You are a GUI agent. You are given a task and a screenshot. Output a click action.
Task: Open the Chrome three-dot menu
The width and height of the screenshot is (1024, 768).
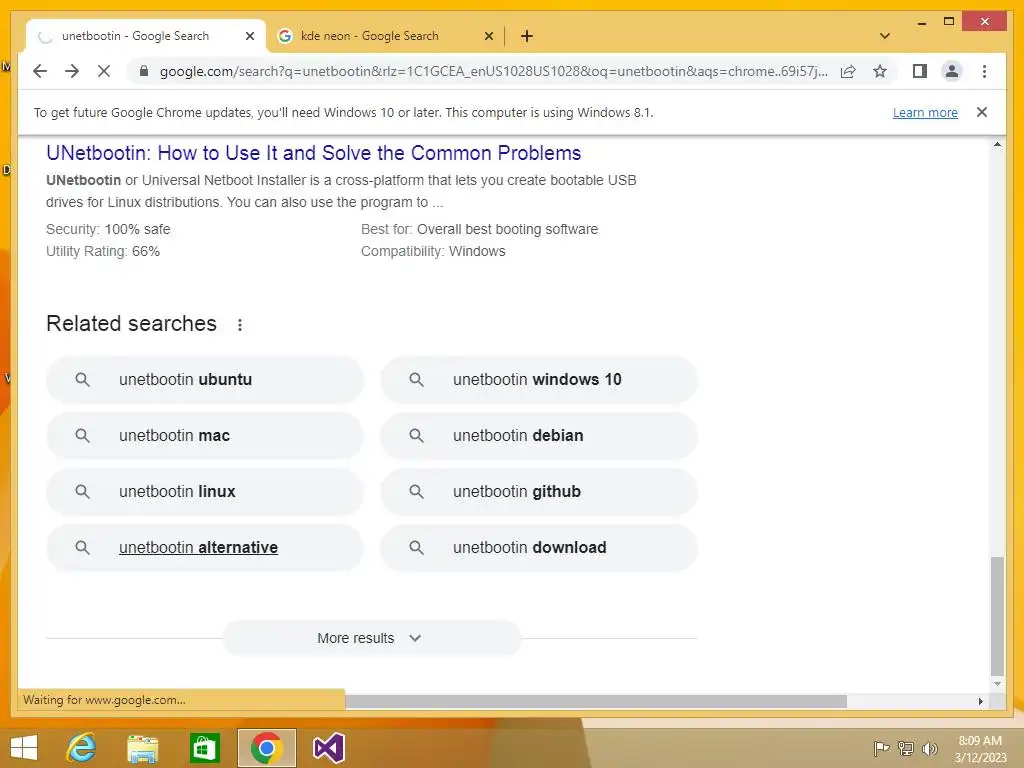(984, 71)
